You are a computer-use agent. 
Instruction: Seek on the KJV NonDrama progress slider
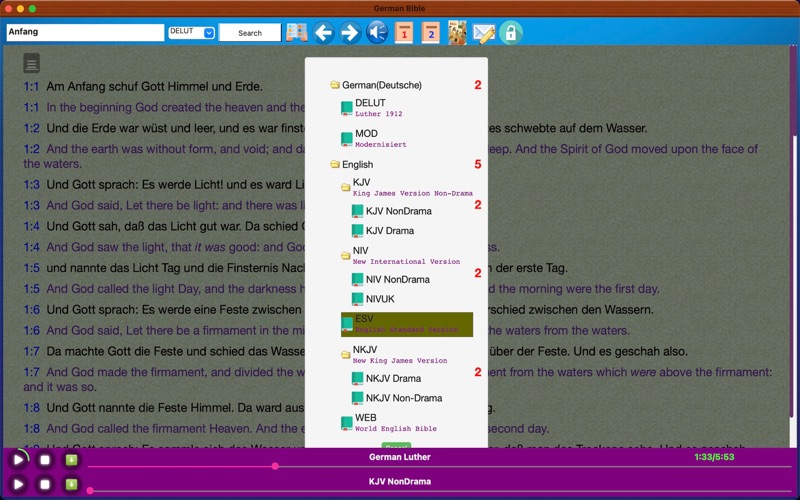pos(439,491)
